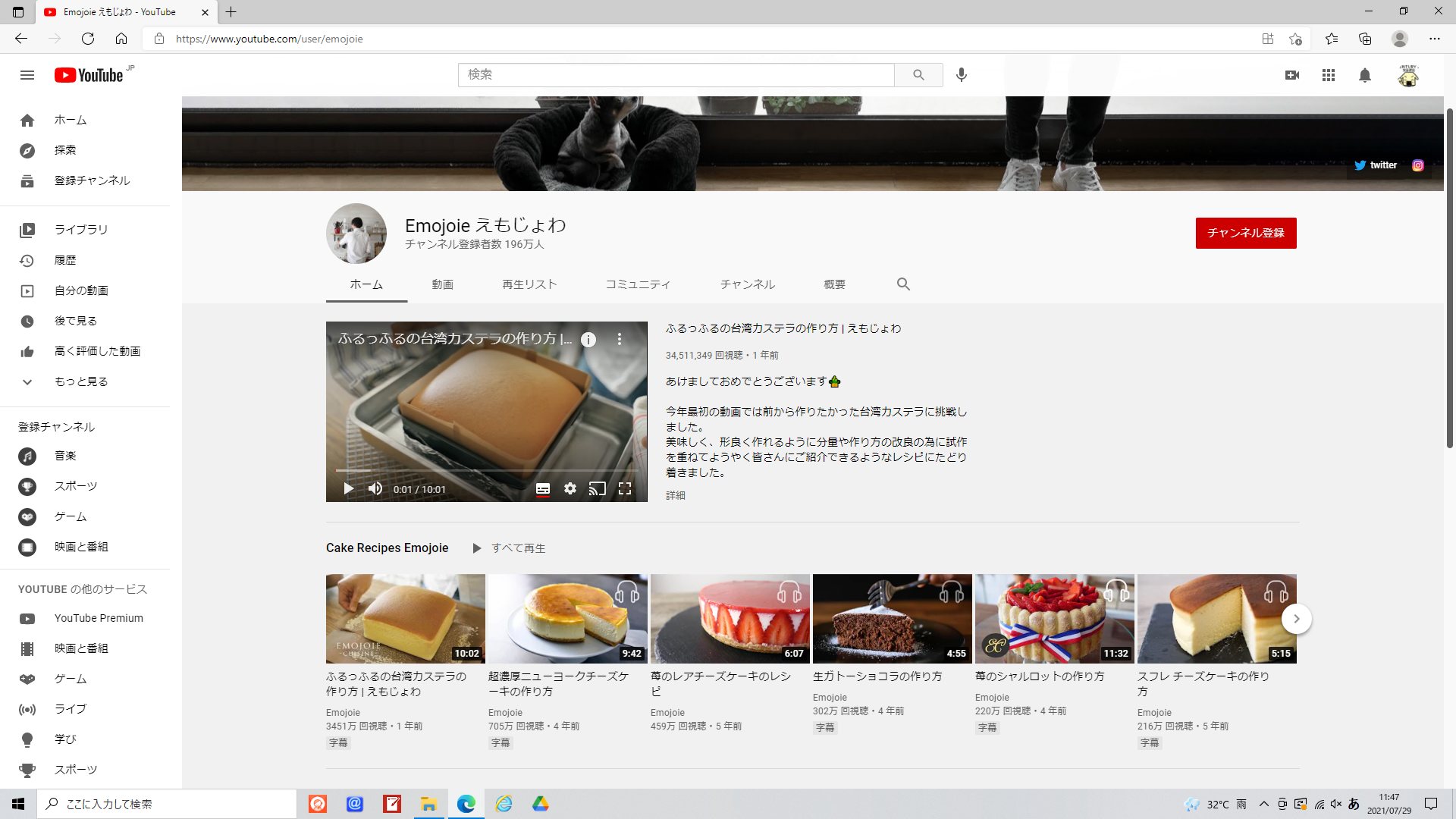This screenshot has height=819, width=1456.
Task: Cast the video with the cast icon
Action: coord(598,489)
